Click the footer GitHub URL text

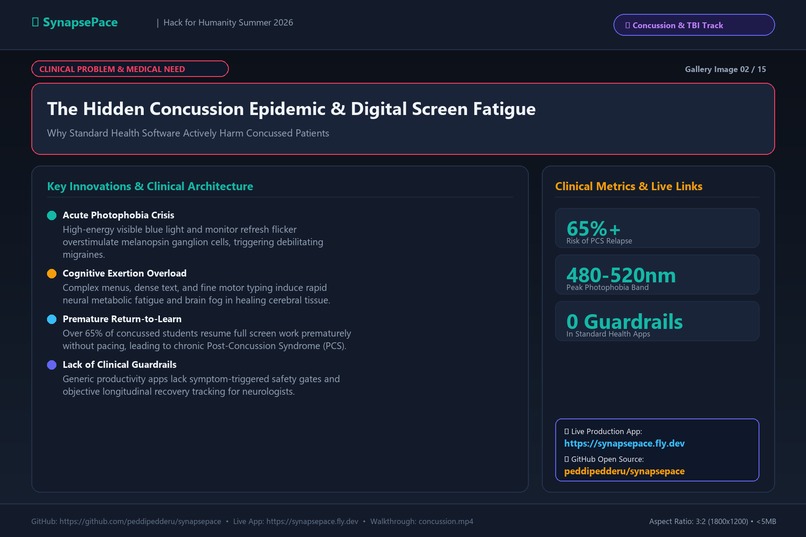click(126, 521)
